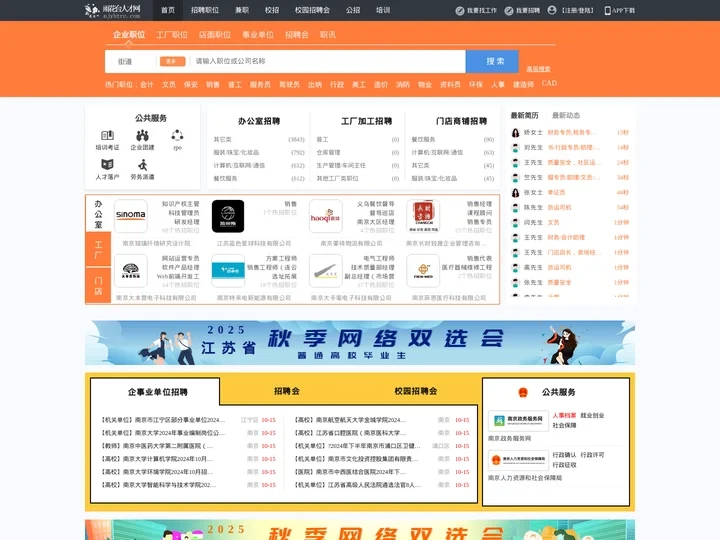Click the orange 更多 button in the search bar
The width and height of the screenshot is (720, 540).
173,62
